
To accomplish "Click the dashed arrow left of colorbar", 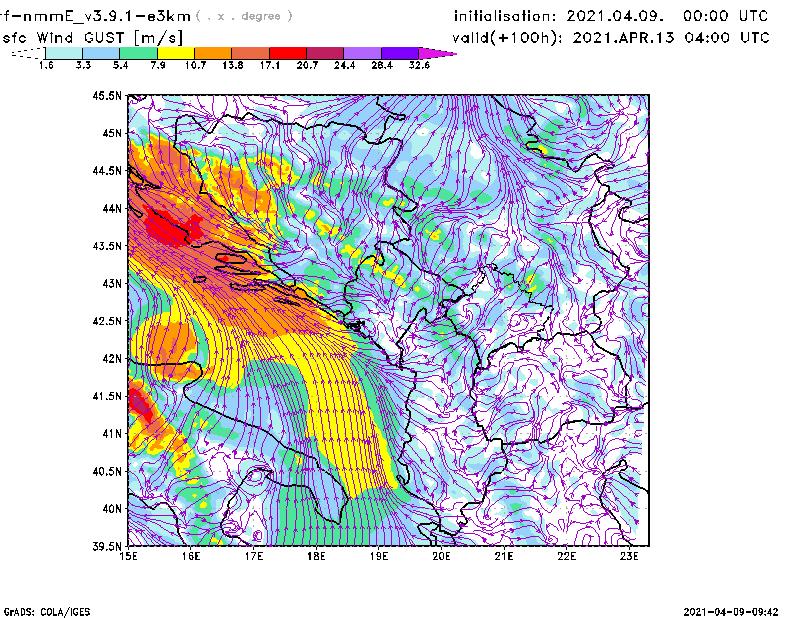I will [25, 53].
